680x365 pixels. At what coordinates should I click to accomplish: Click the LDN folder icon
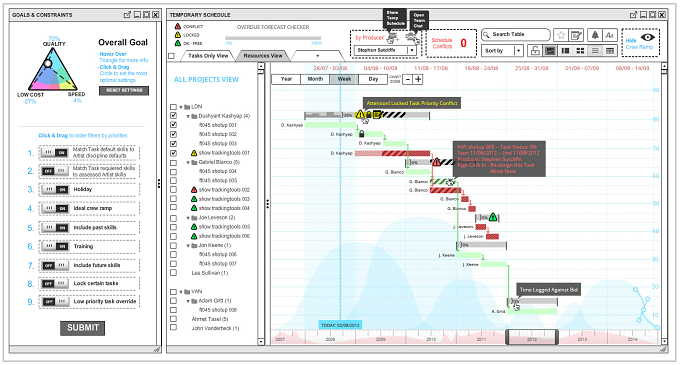coord(187,107)
